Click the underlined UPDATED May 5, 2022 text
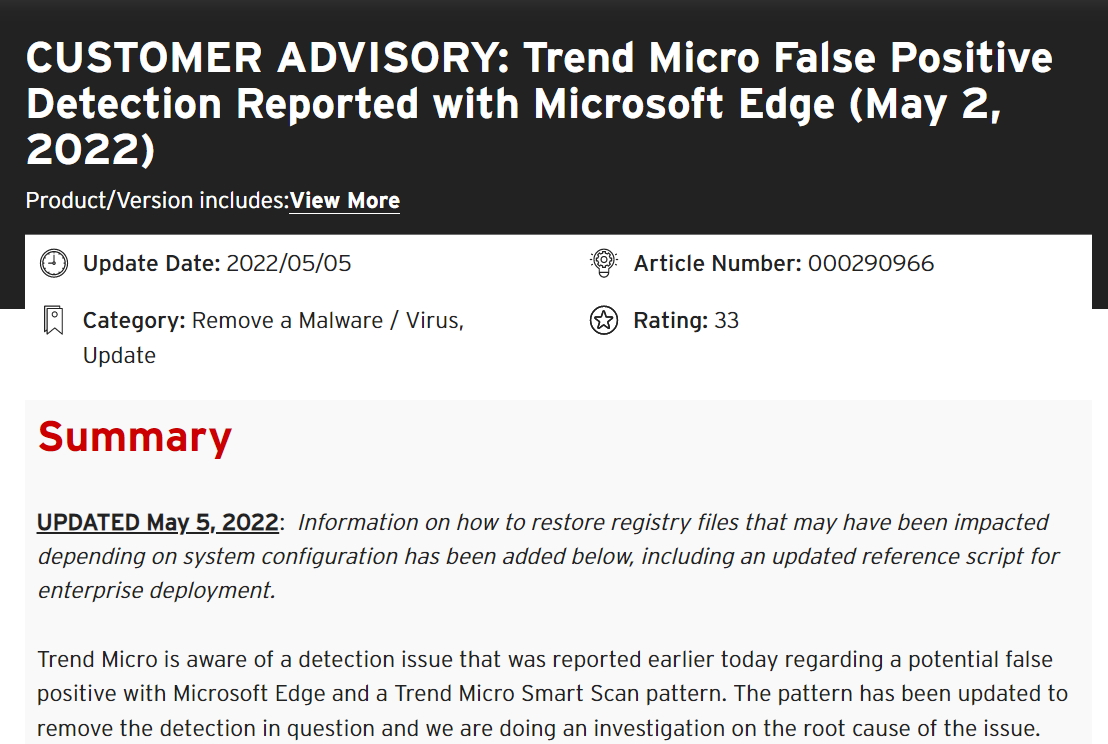1108x744 pixels. pos(157,522)
